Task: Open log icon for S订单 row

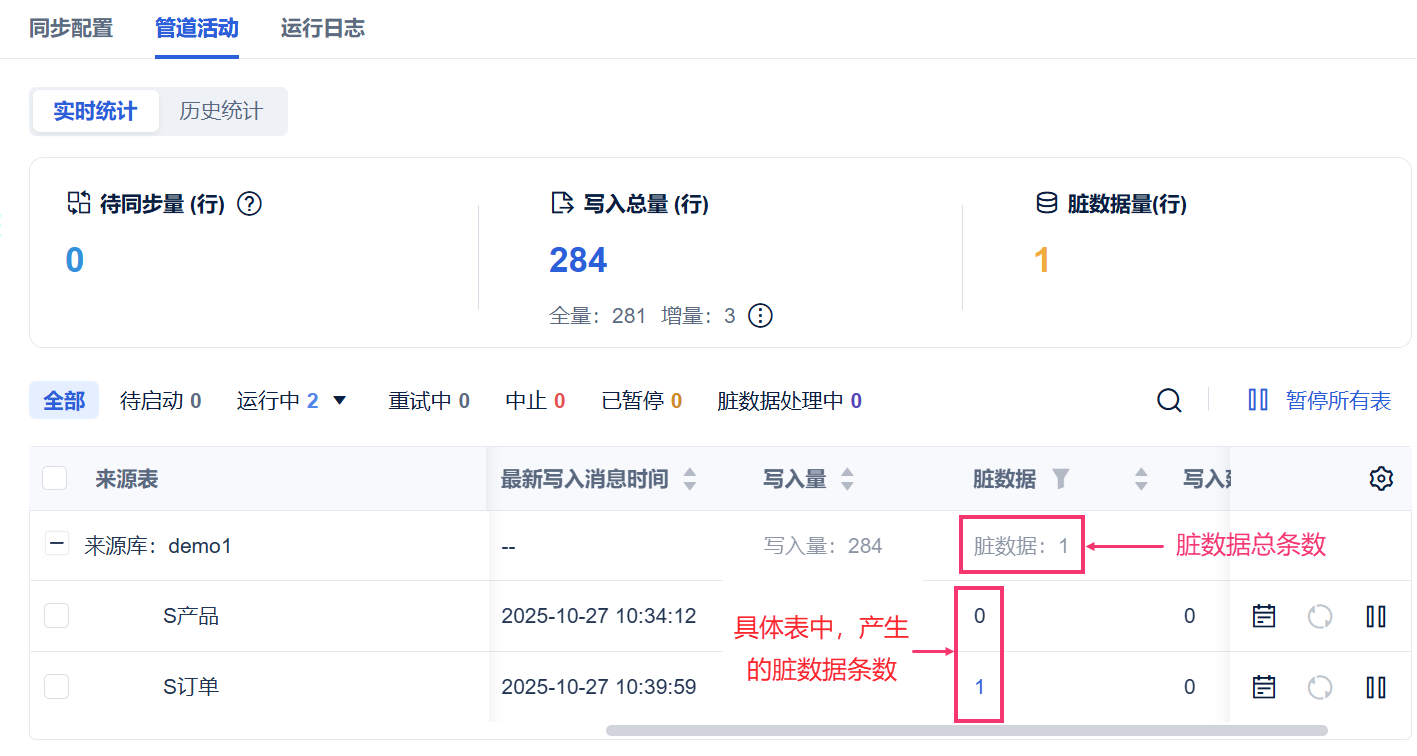Action: point(1264,687)
